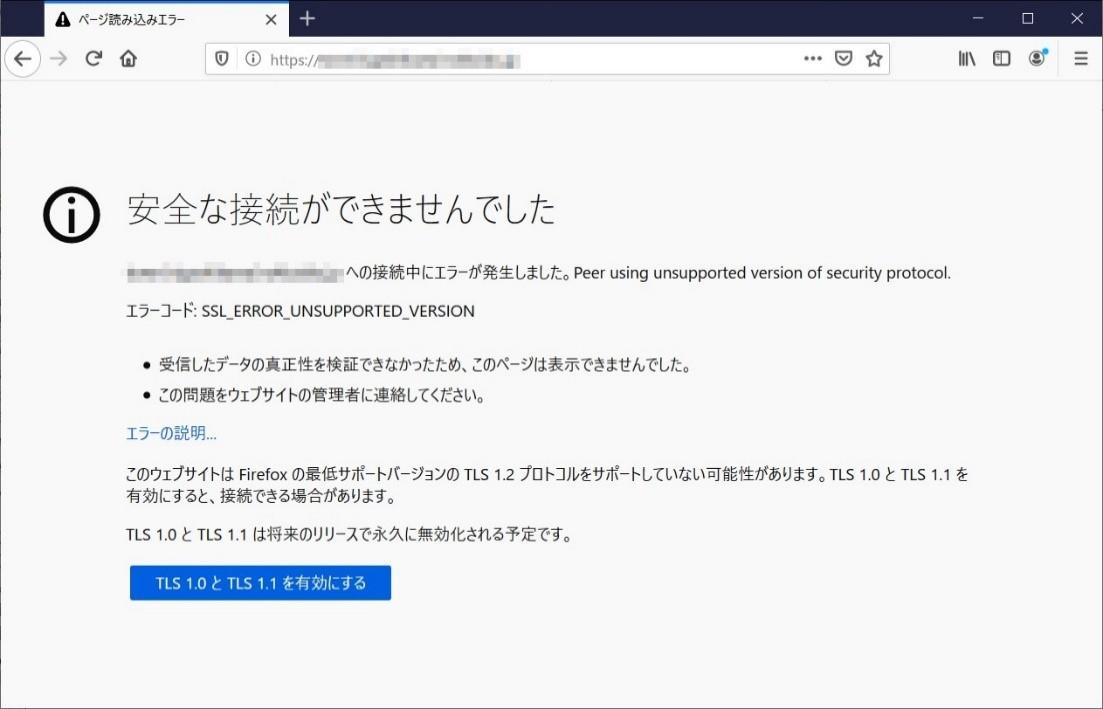1103x709 pixels.
Task: Select the ページ読み込みエラー tab
Action: pos(150,19)
